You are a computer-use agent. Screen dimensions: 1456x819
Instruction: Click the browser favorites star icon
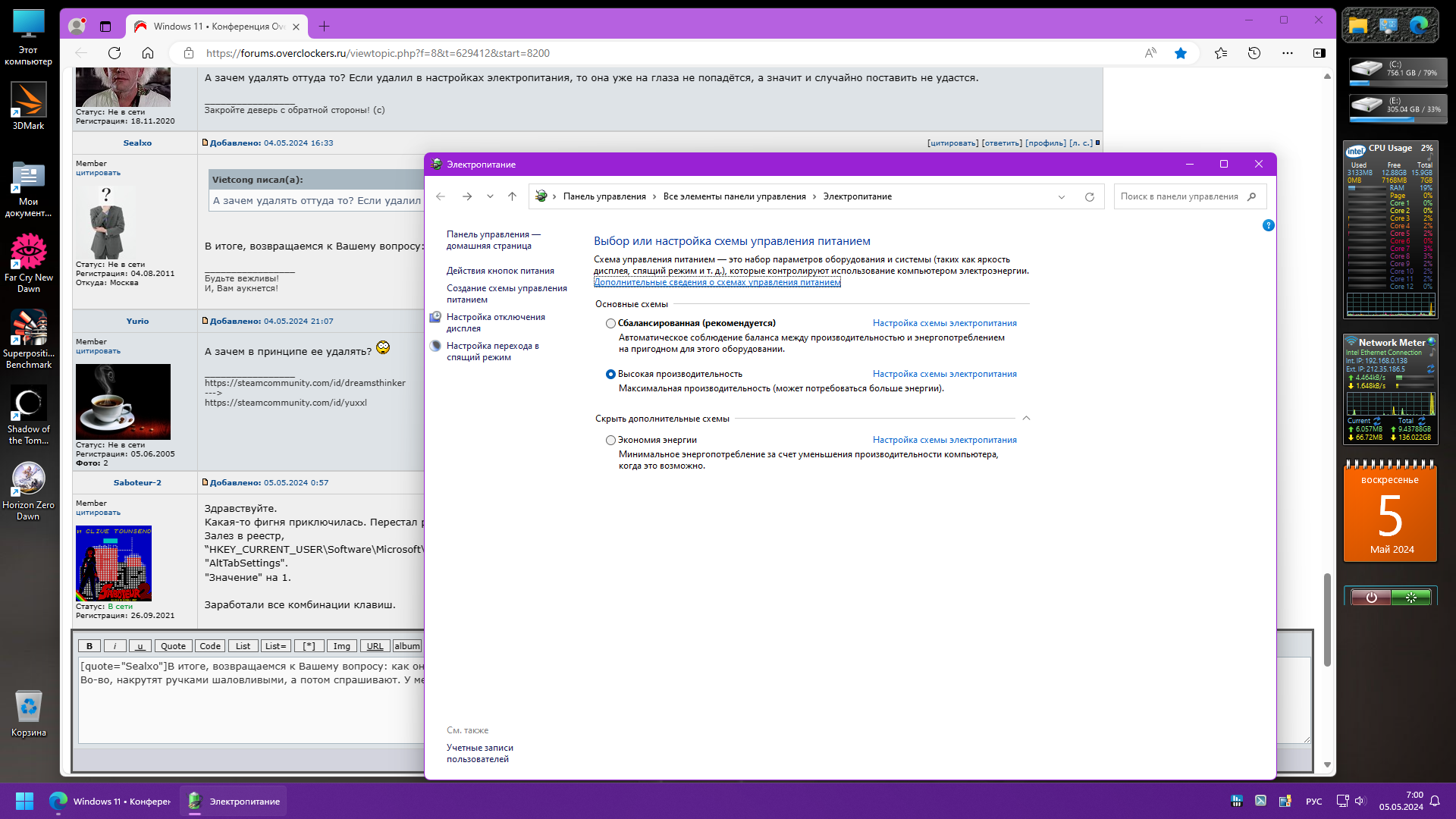click(x=1181, y=53)
